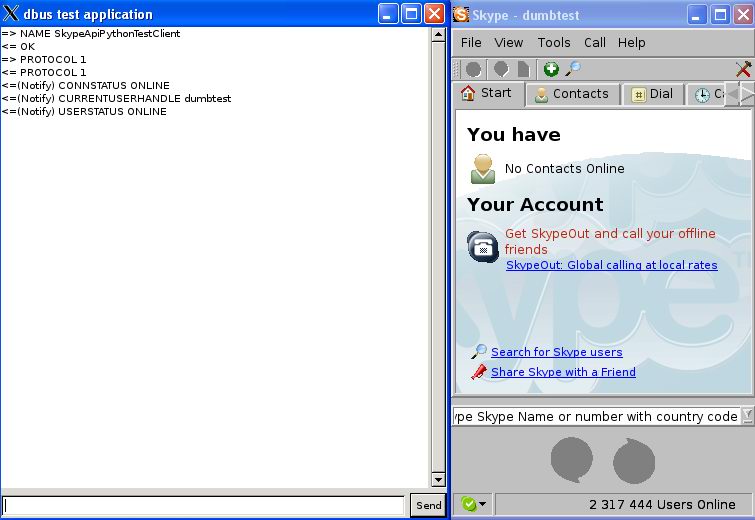Click the No Contacts Online text

point(564,169)
